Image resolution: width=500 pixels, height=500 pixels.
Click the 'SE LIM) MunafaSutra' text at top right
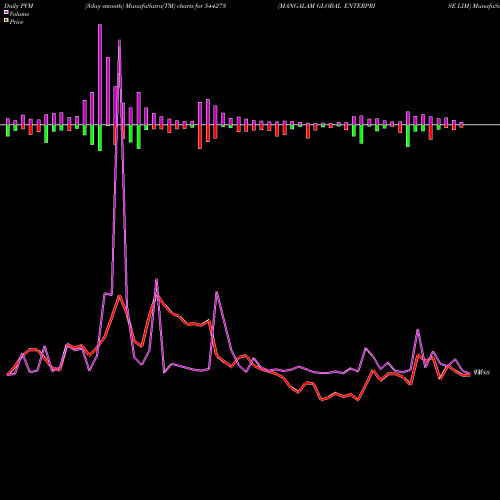(474, 6)
